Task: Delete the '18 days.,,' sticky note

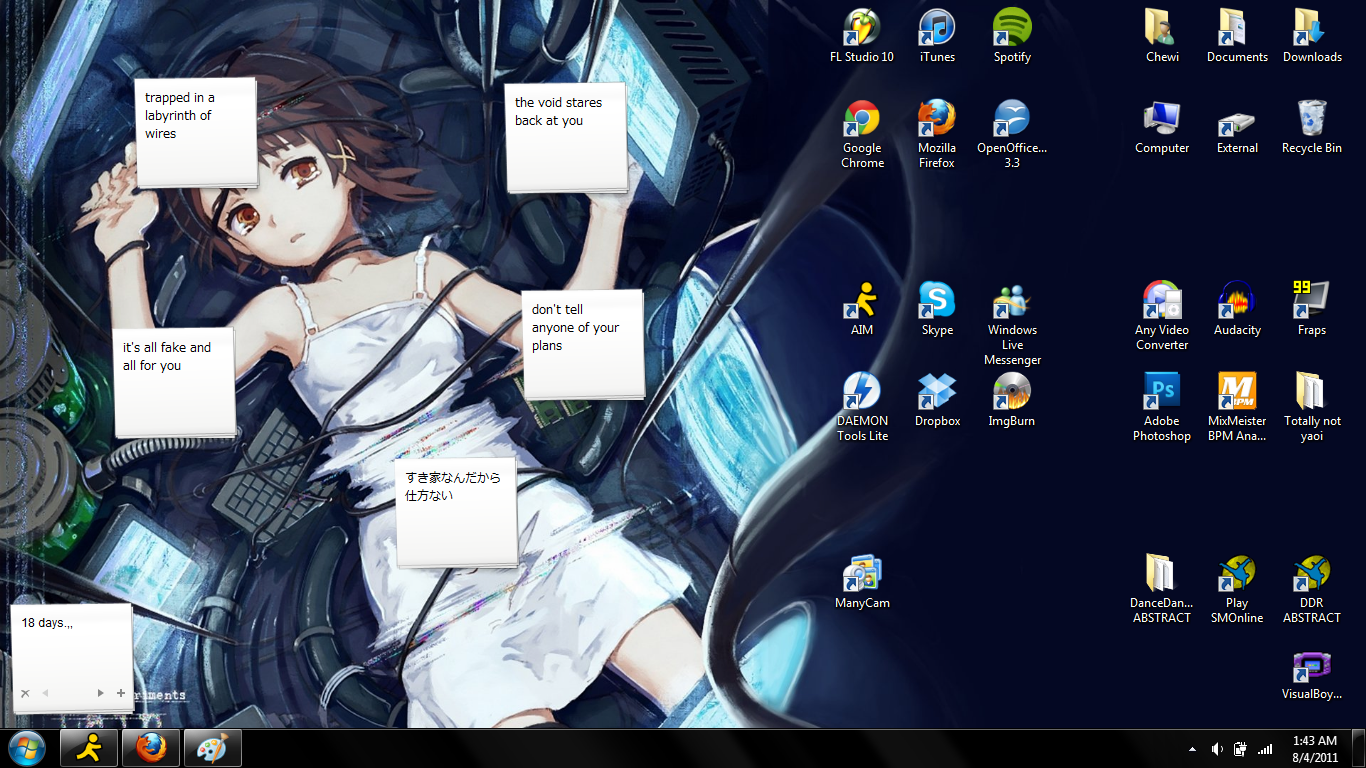Action: (x=25, y=693)
